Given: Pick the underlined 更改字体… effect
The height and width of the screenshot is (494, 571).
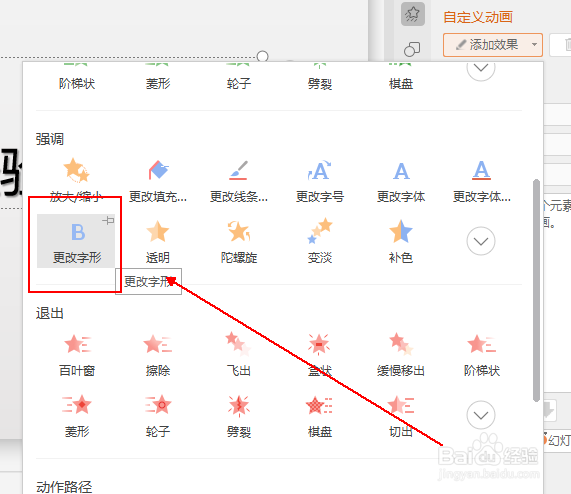Looking at the screenshot, I should coord(481,181).
